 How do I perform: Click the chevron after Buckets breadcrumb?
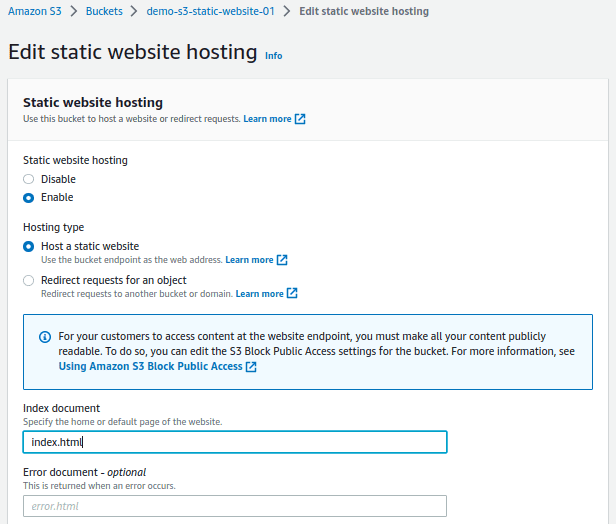pyautogui.click(x=134, y=11)
